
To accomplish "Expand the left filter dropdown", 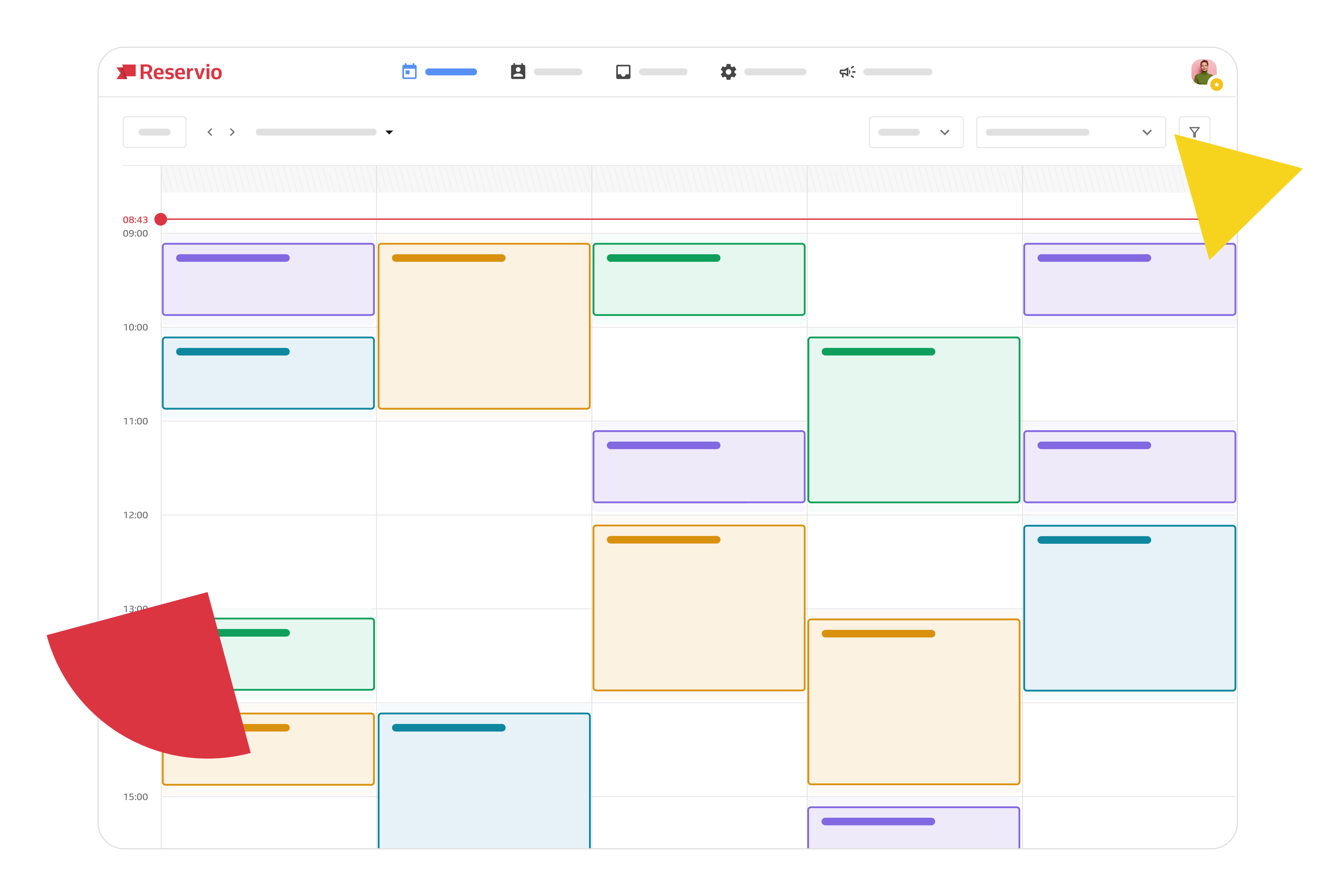I will click(x=916, y=132).
